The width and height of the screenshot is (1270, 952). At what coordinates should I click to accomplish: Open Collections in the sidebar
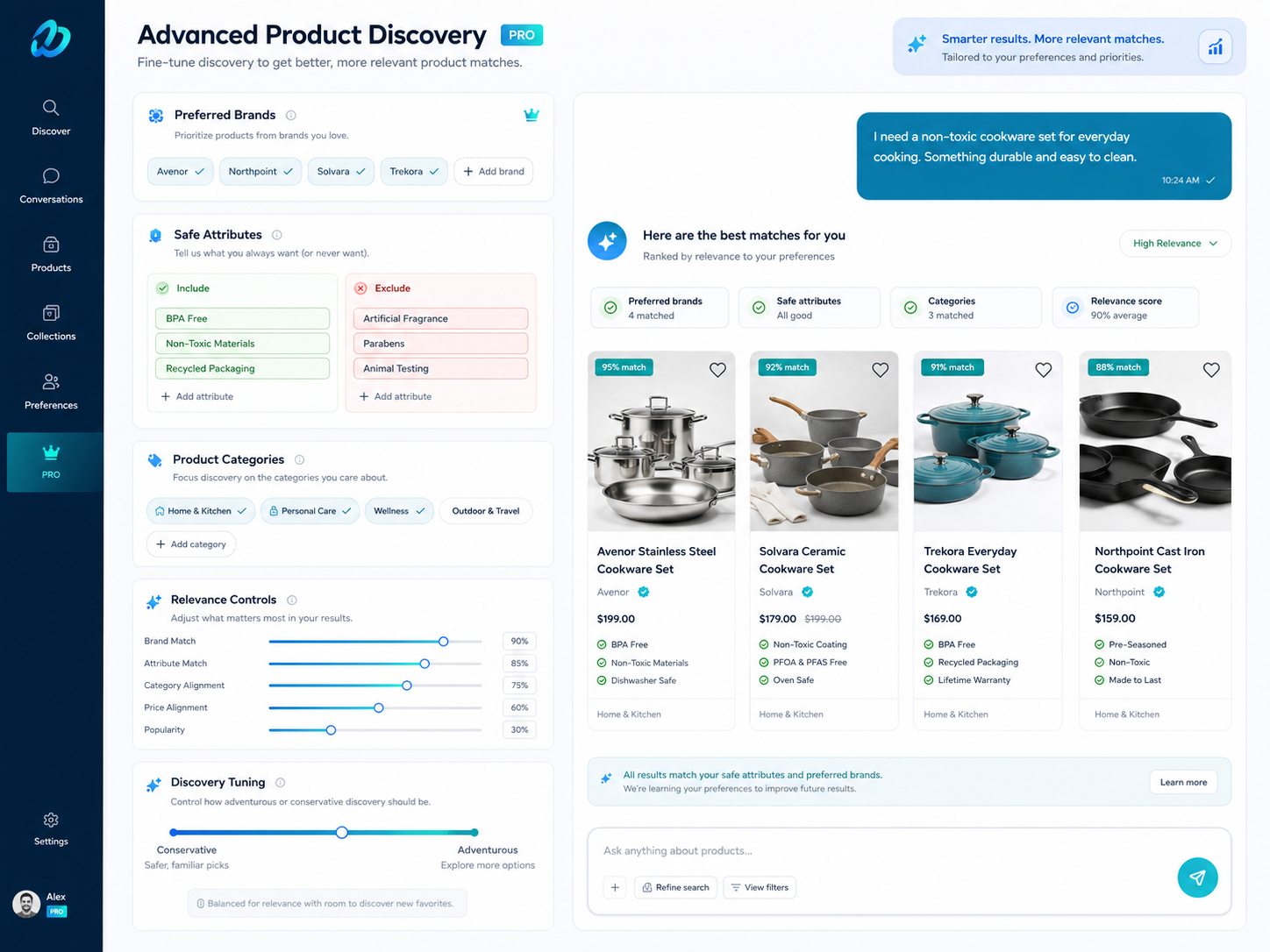pos(51,323)
